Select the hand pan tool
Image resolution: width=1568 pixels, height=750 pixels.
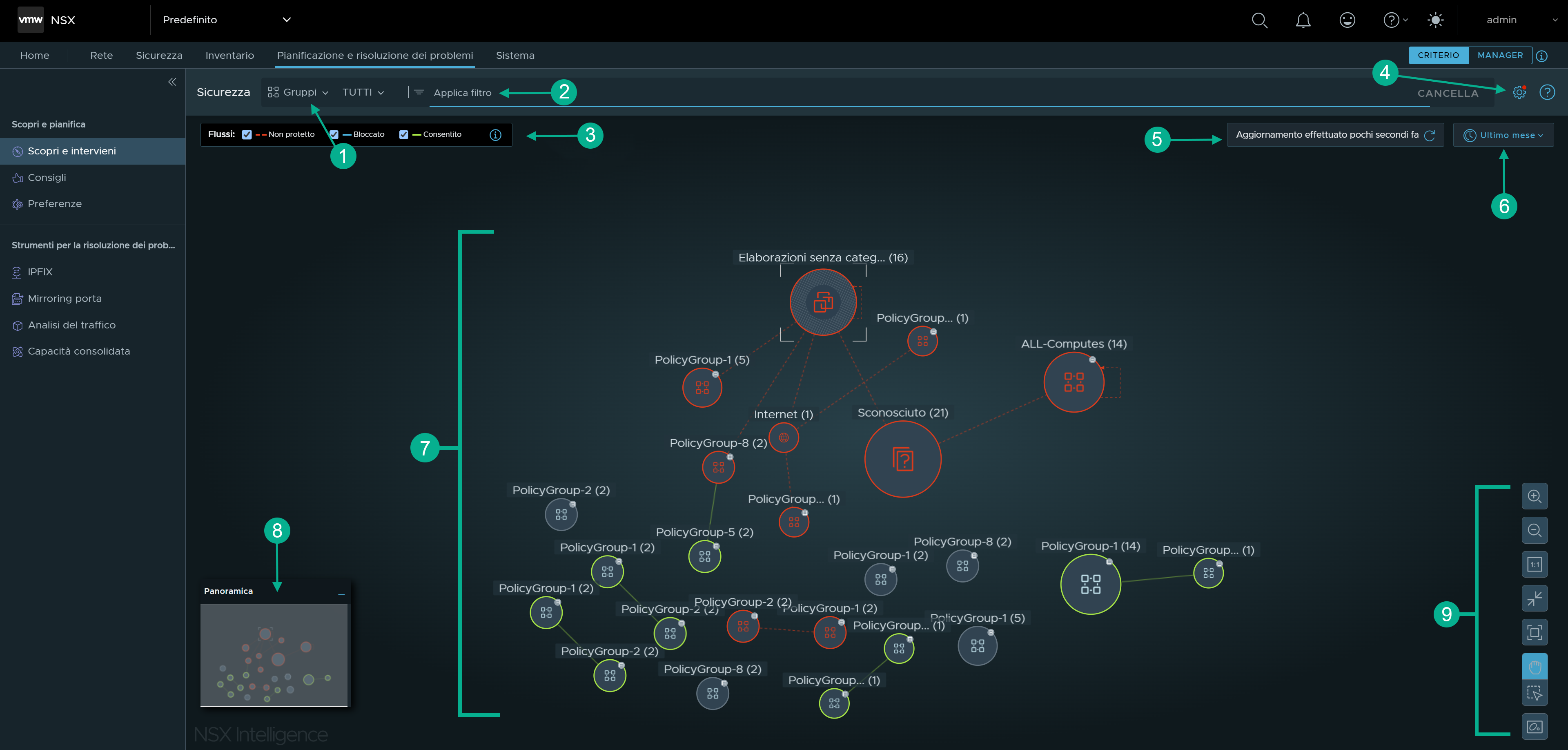coord(1535,667)
